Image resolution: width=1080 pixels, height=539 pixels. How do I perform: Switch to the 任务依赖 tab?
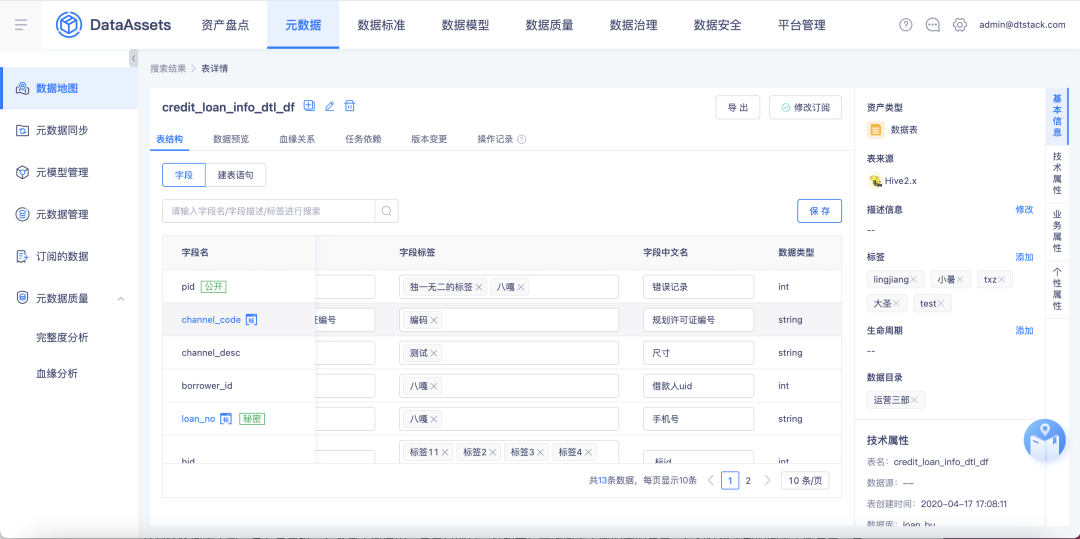pyautogui.click(x=363, y=139)
